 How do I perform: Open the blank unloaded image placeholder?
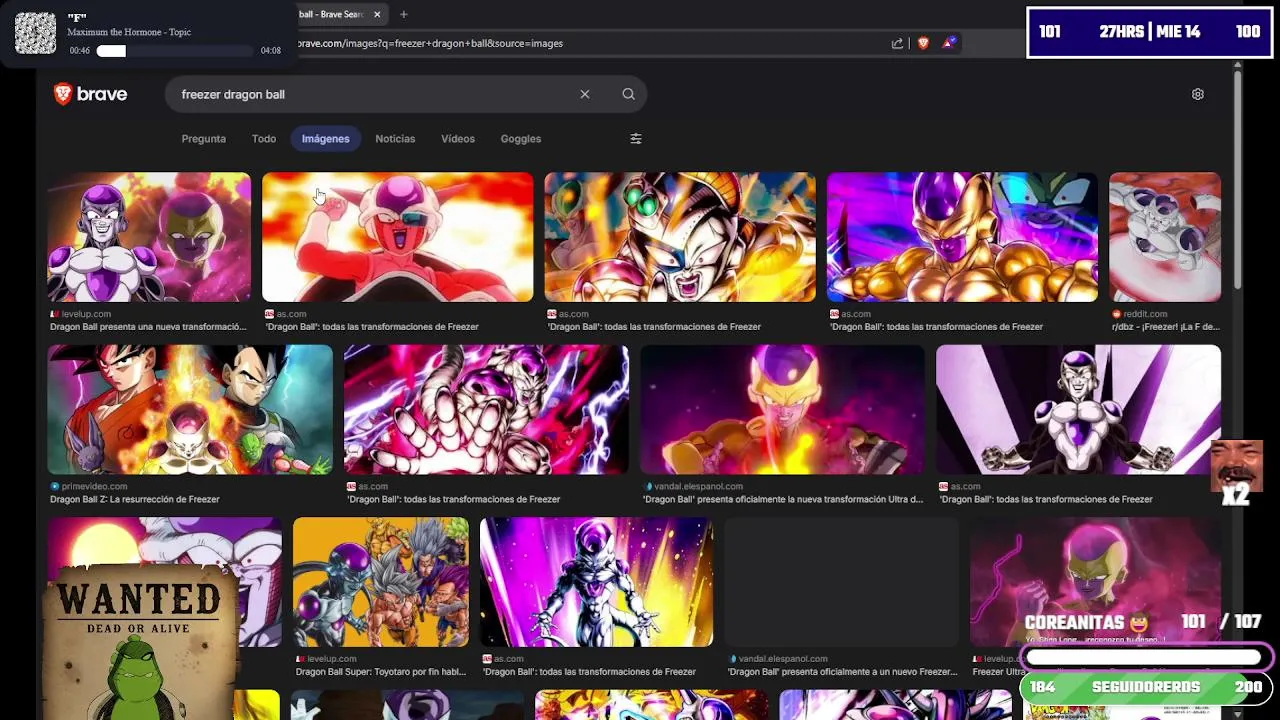pos(842,582)
